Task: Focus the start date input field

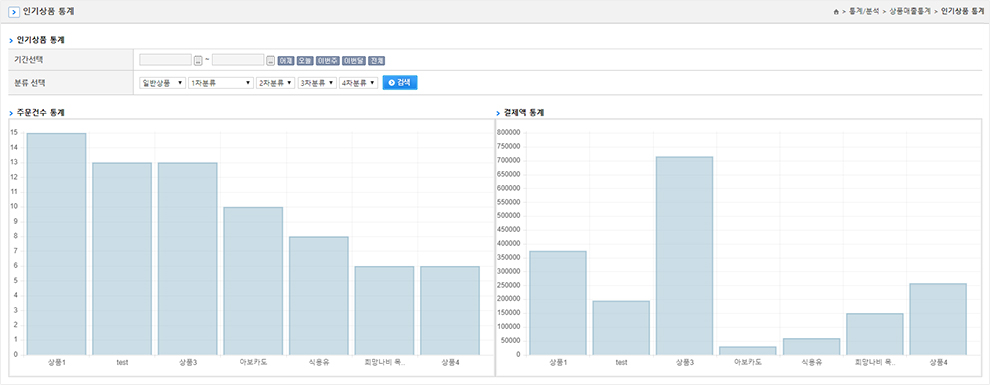Action: point(165,60)
